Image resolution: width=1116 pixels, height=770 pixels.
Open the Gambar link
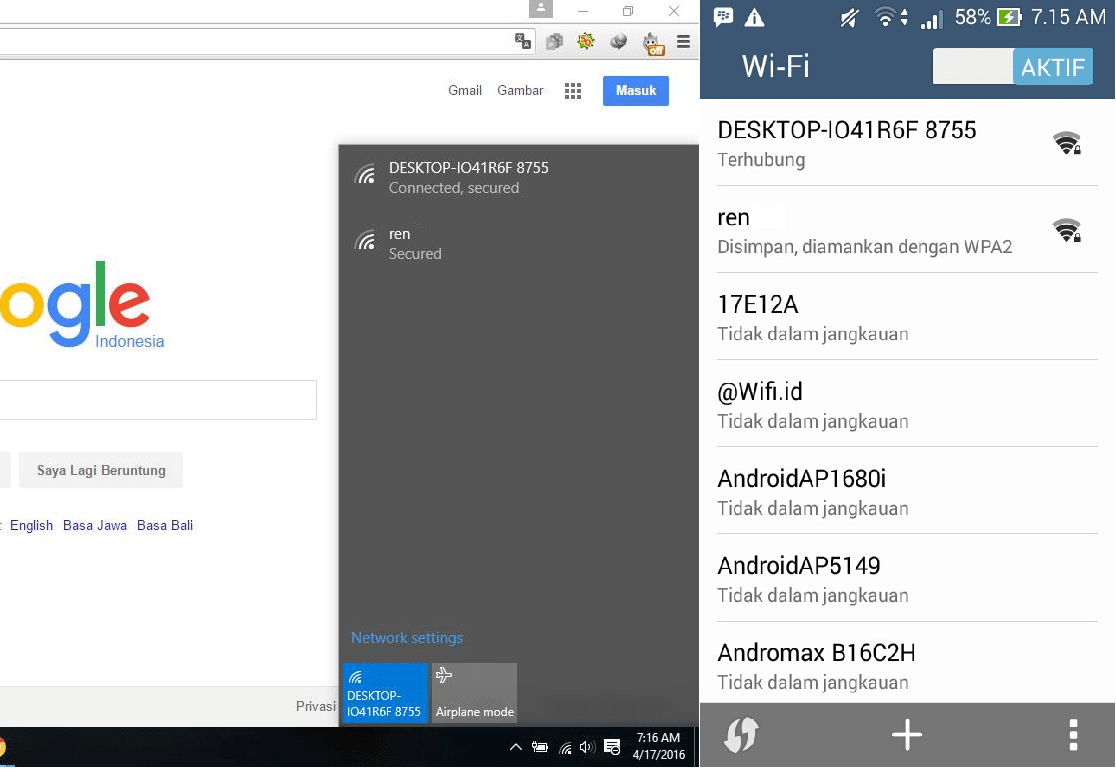pyautogui.click(x=520, y=90)
